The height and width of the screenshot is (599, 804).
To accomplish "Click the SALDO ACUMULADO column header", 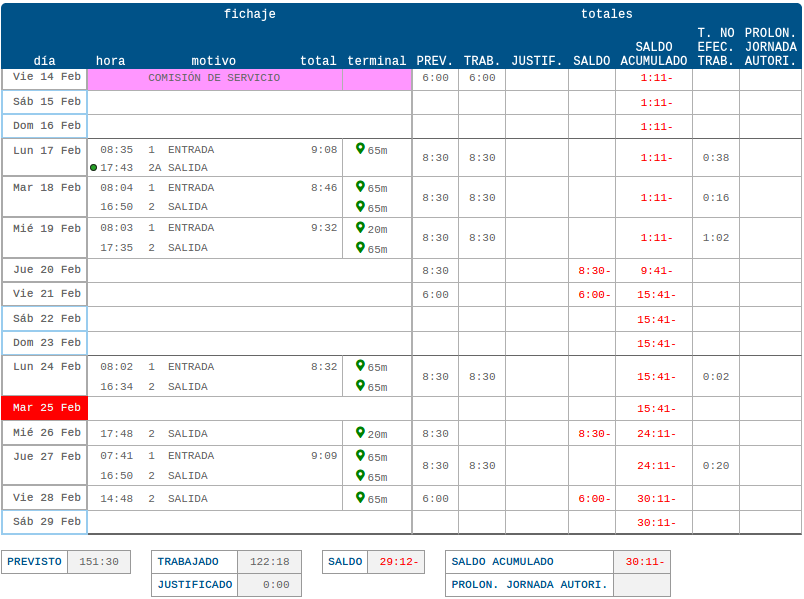I will pyautogui.click(x=653, y=54).
